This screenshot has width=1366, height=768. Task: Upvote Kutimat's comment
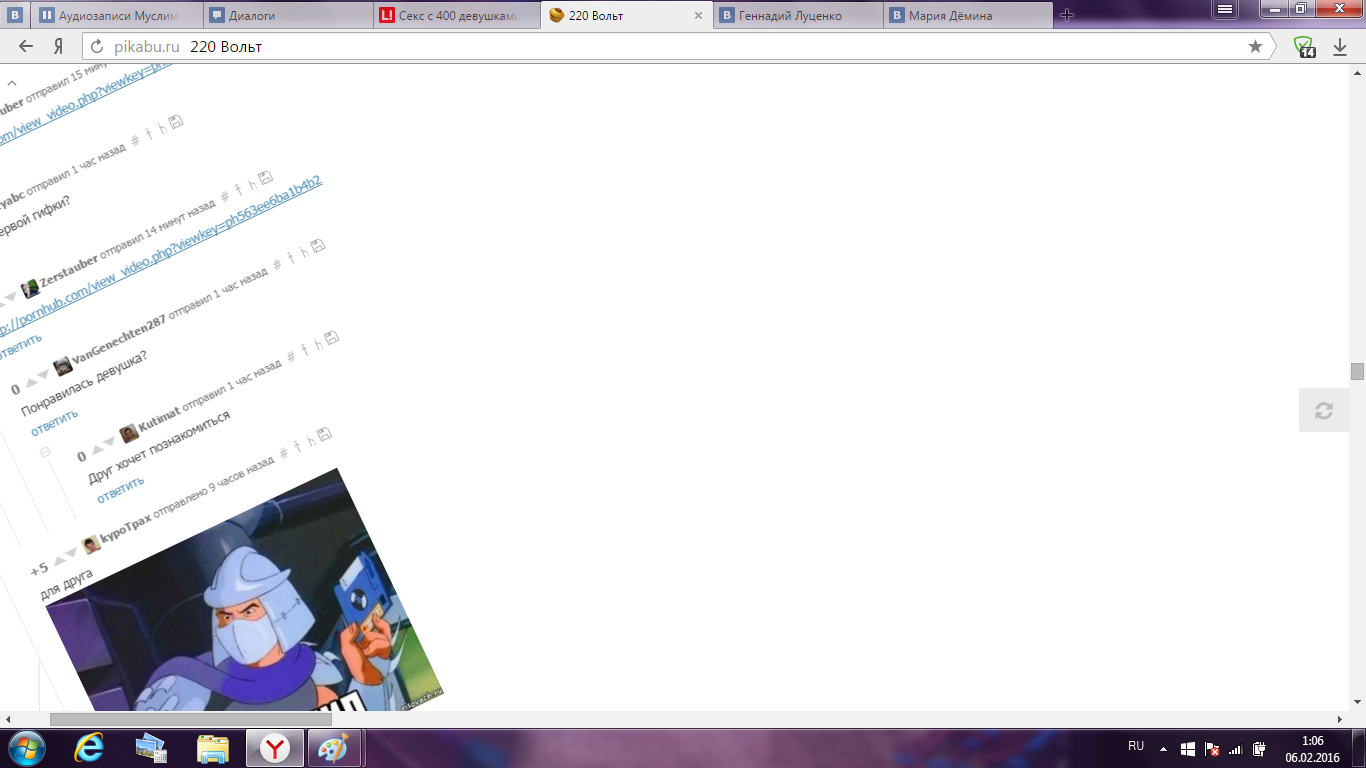click(x=96, y=449)
